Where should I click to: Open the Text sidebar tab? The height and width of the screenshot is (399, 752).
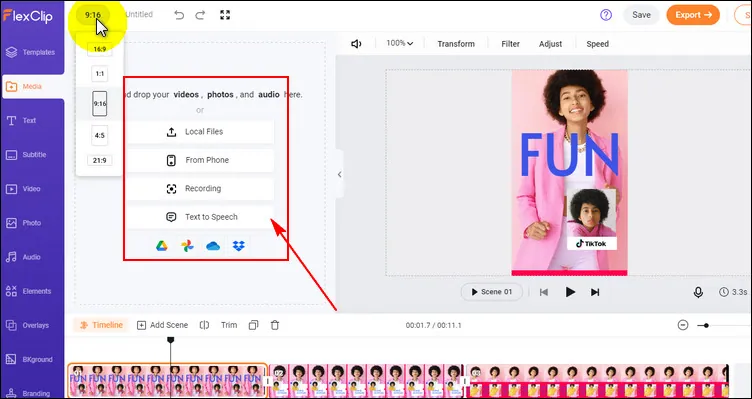pyautogui.click(x=32, y=120)
